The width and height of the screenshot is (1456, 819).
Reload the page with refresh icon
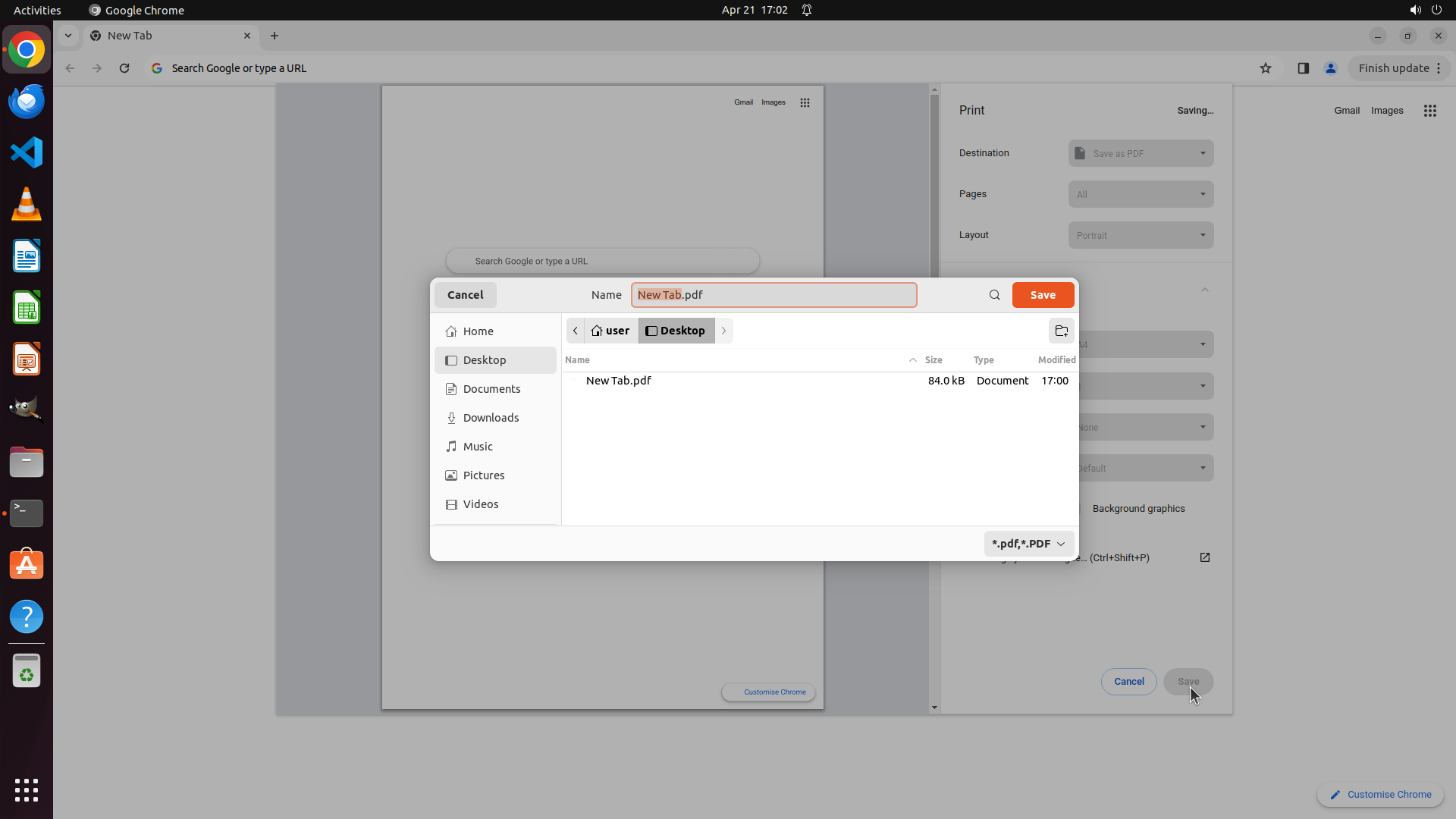click(x=124, y=68)
